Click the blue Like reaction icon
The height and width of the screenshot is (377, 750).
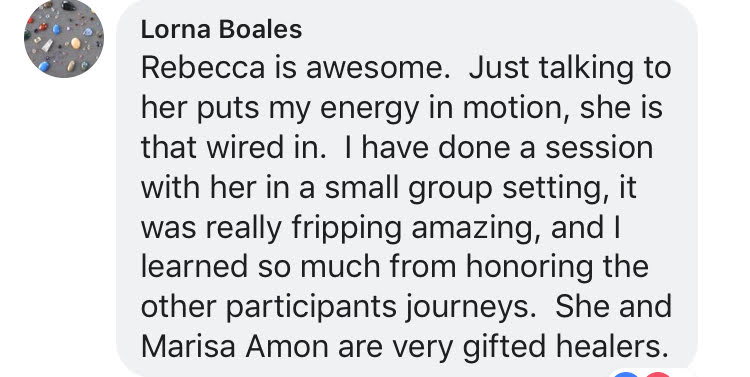(x=626, y=374)
